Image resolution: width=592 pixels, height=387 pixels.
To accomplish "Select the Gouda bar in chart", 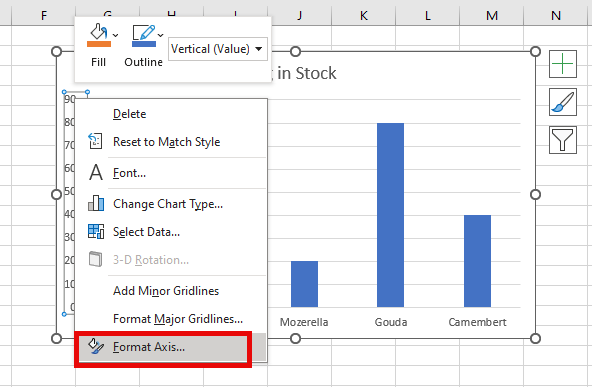I will 390,215.
